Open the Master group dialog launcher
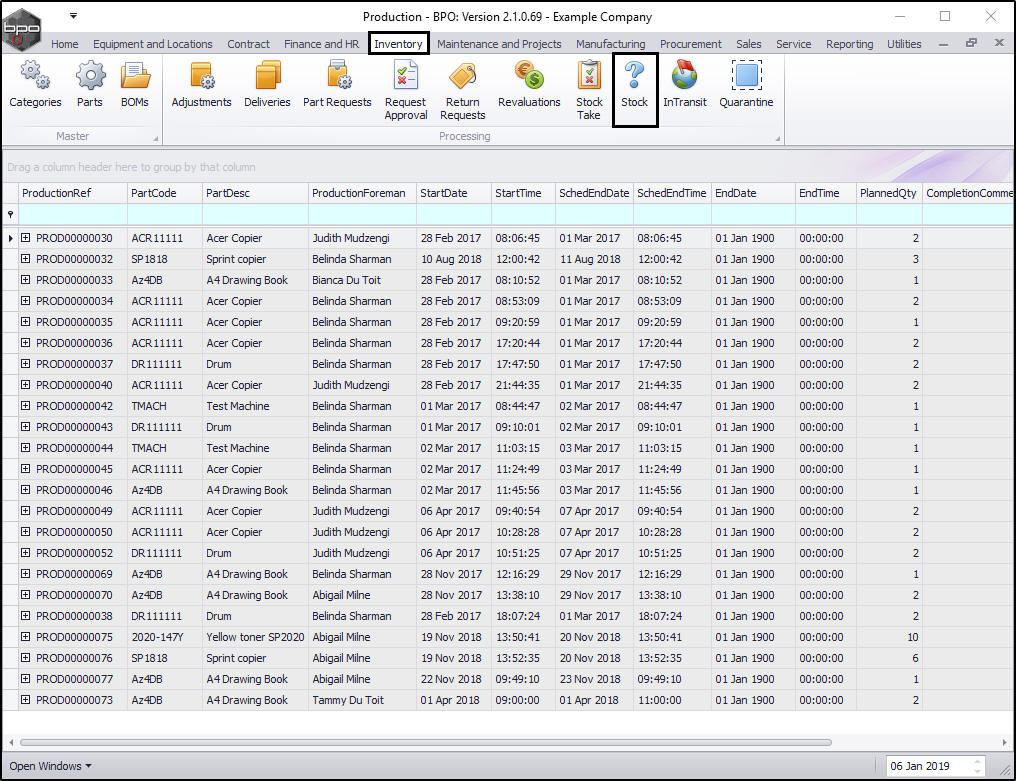The width and height of the screenshot is (1016, 781). [156, 138]
